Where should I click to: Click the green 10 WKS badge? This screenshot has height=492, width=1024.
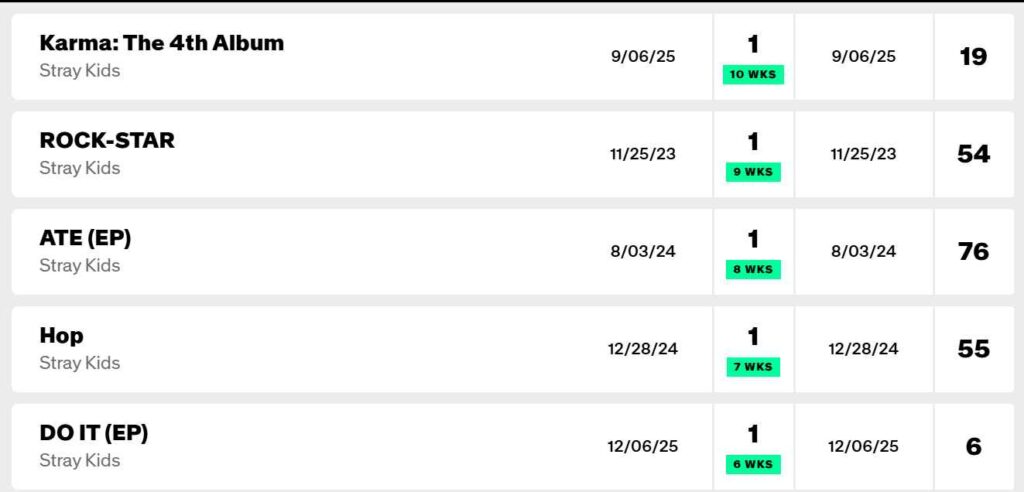coord(753,75)
